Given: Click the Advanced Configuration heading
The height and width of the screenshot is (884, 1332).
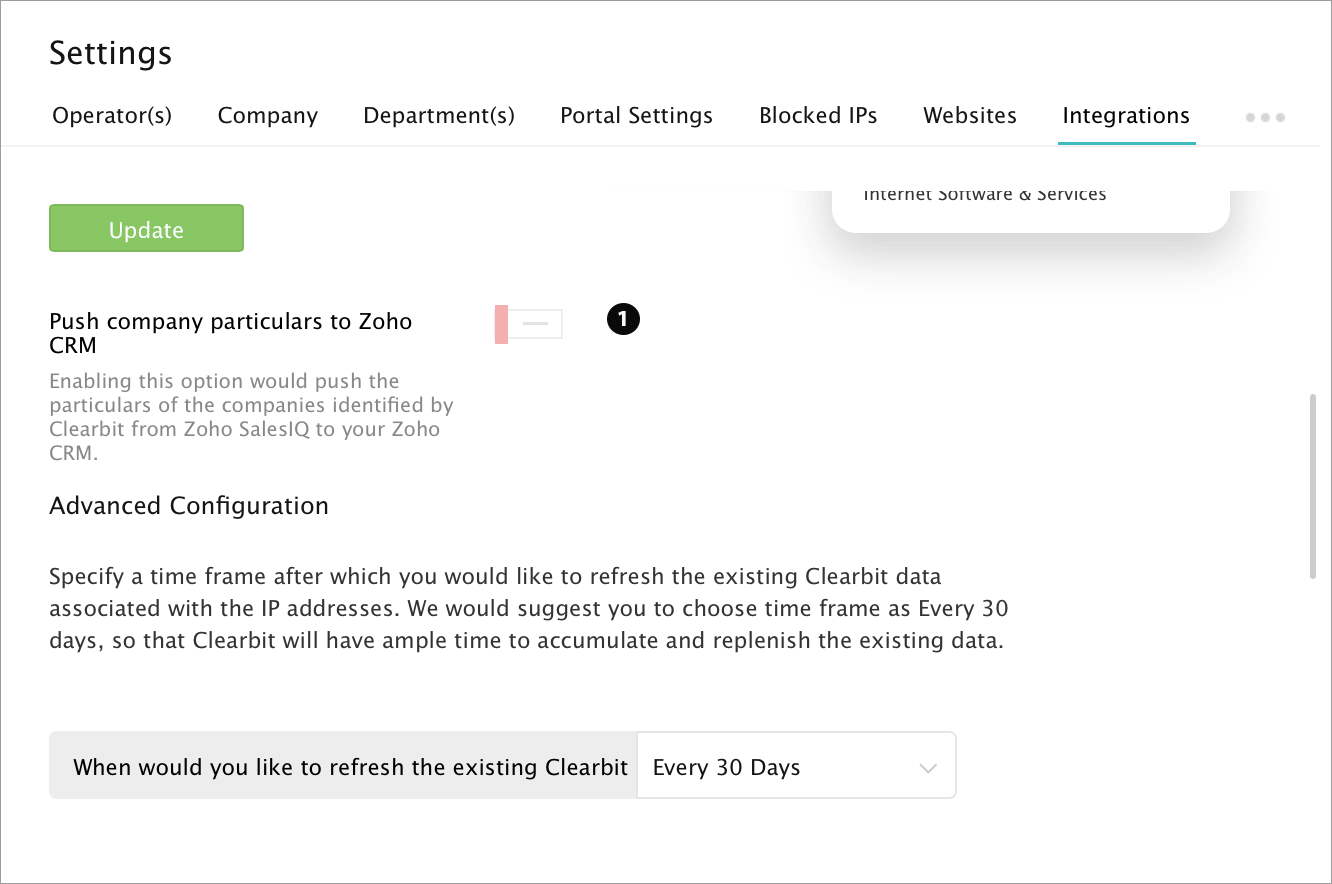Looking at the screenshot, I should 189,506.
